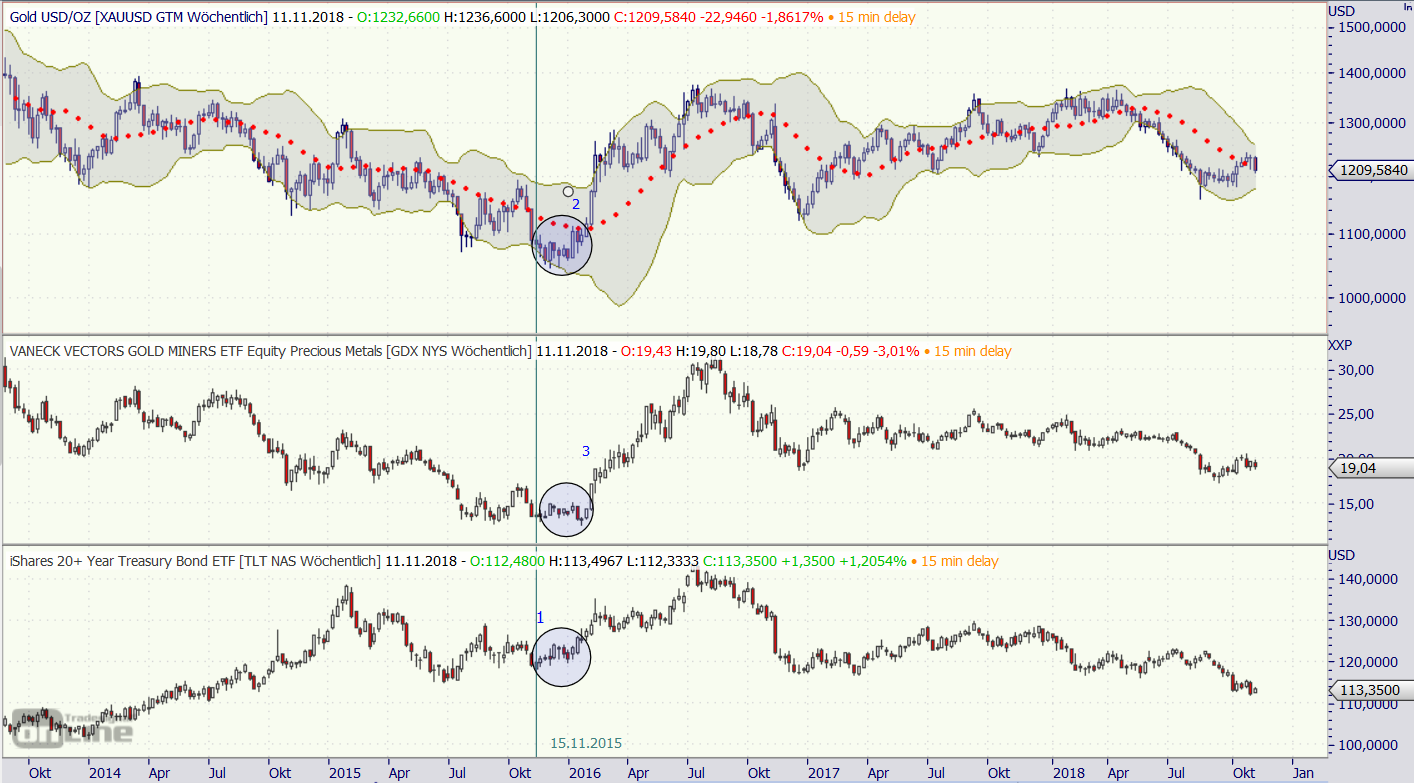Click the GDX open value O:19,43
The image size is (1414, 783).
pos(647,351)
